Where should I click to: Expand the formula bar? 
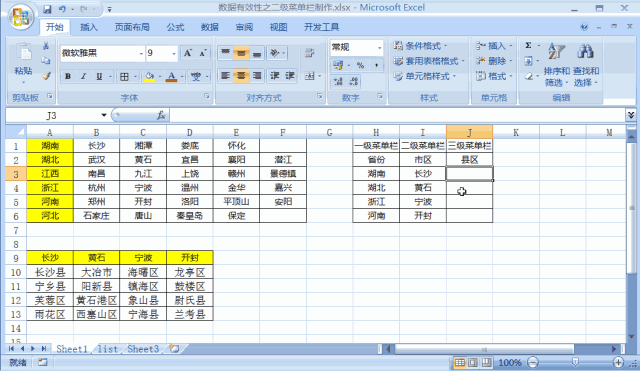(x=631, y=115)
